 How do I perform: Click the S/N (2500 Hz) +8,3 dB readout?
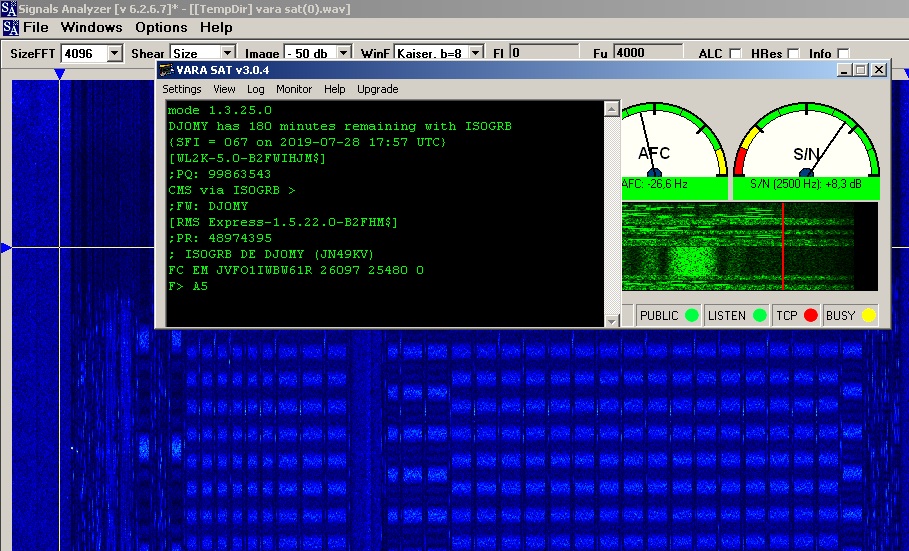tap(806, 184)
